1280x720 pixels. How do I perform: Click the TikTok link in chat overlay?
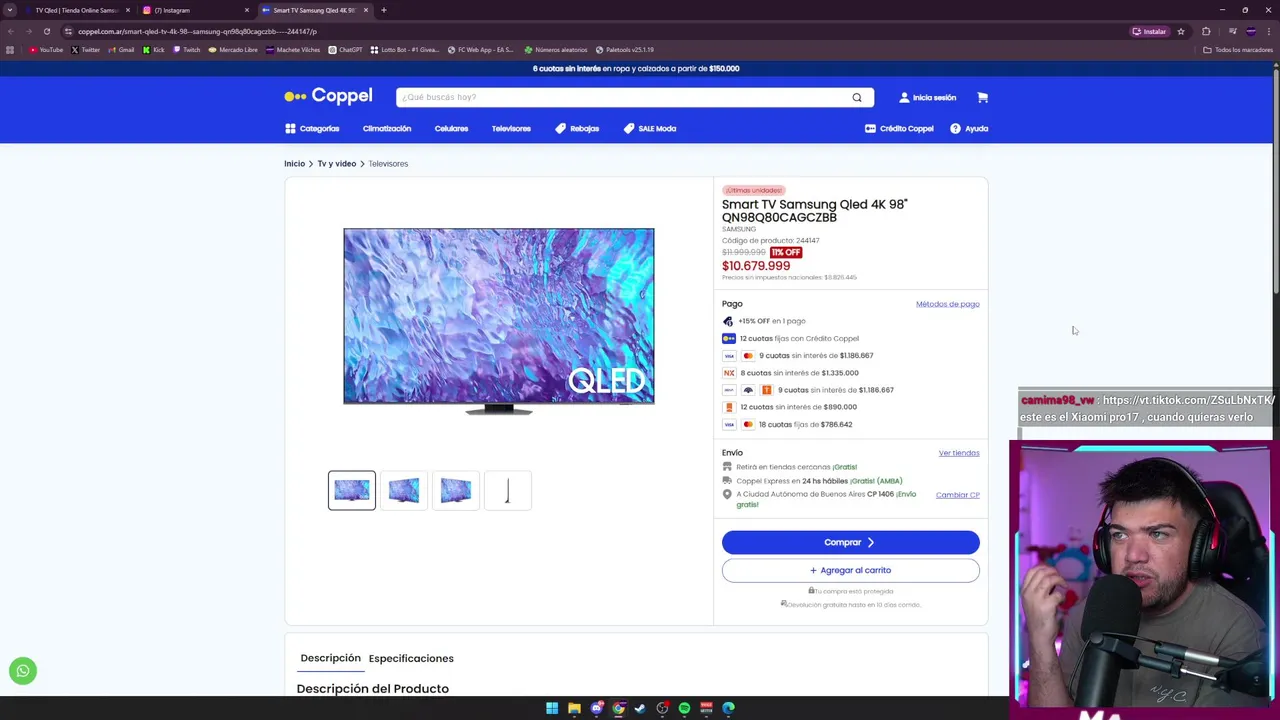1189,400
